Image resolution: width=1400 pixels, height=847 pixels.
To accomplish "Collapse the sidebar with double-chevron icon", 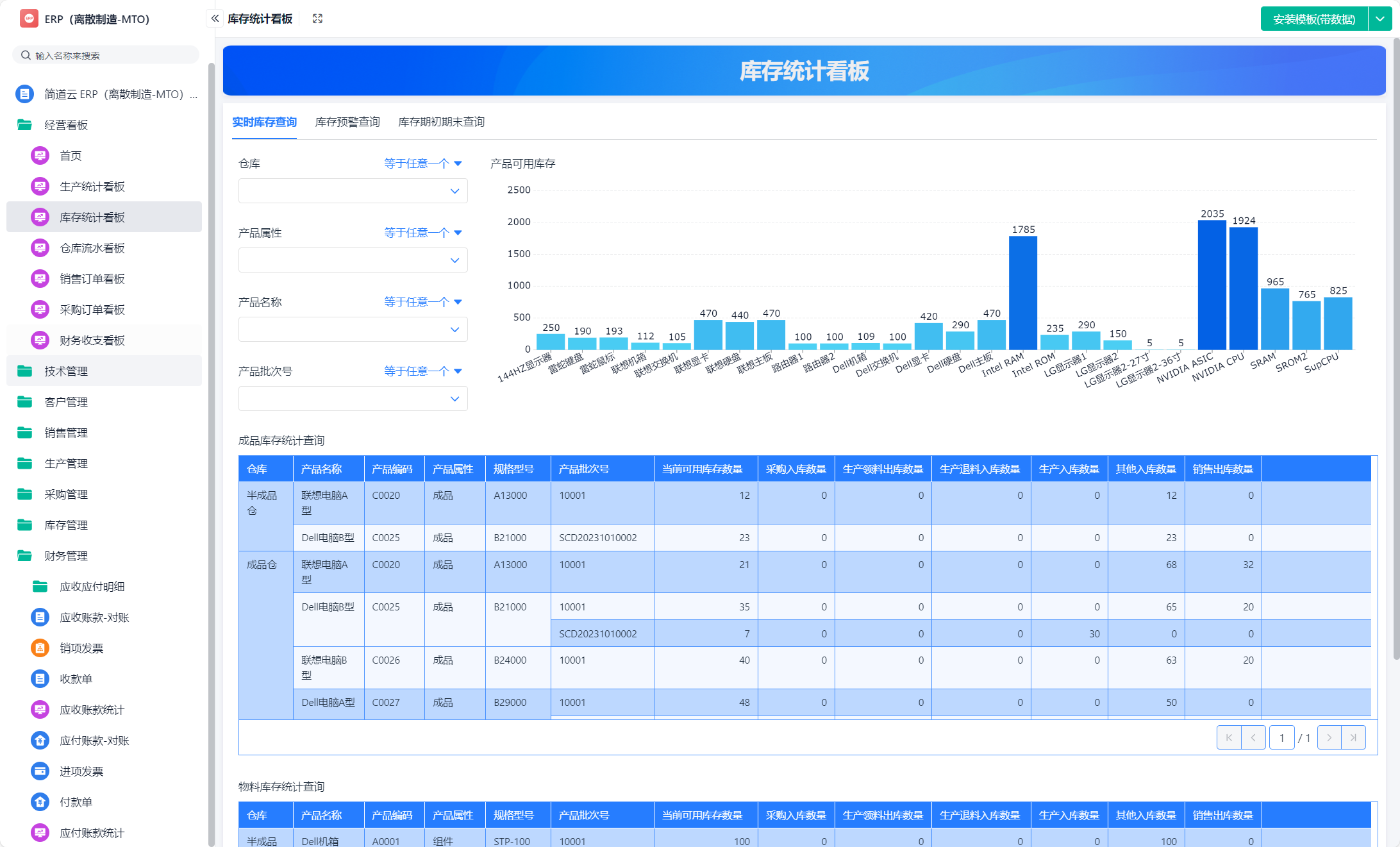I will (215, 19).
